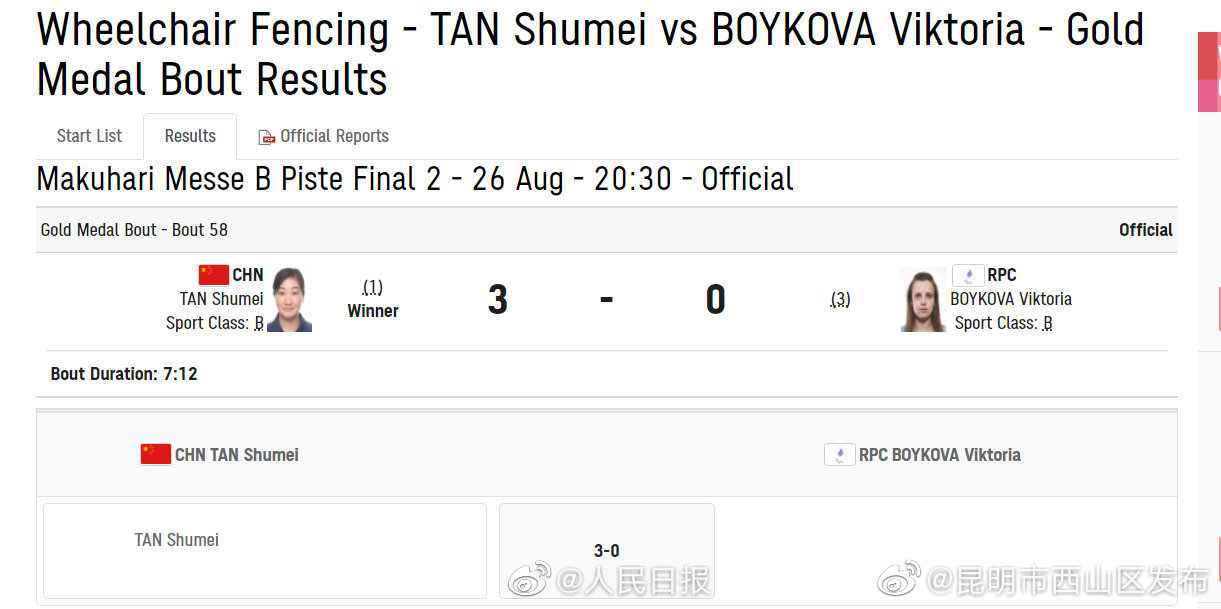This screenshot has height=609, width=1221.
Task: Click BOYKOVA Viktoria's athlete photo
Action: 922,299
